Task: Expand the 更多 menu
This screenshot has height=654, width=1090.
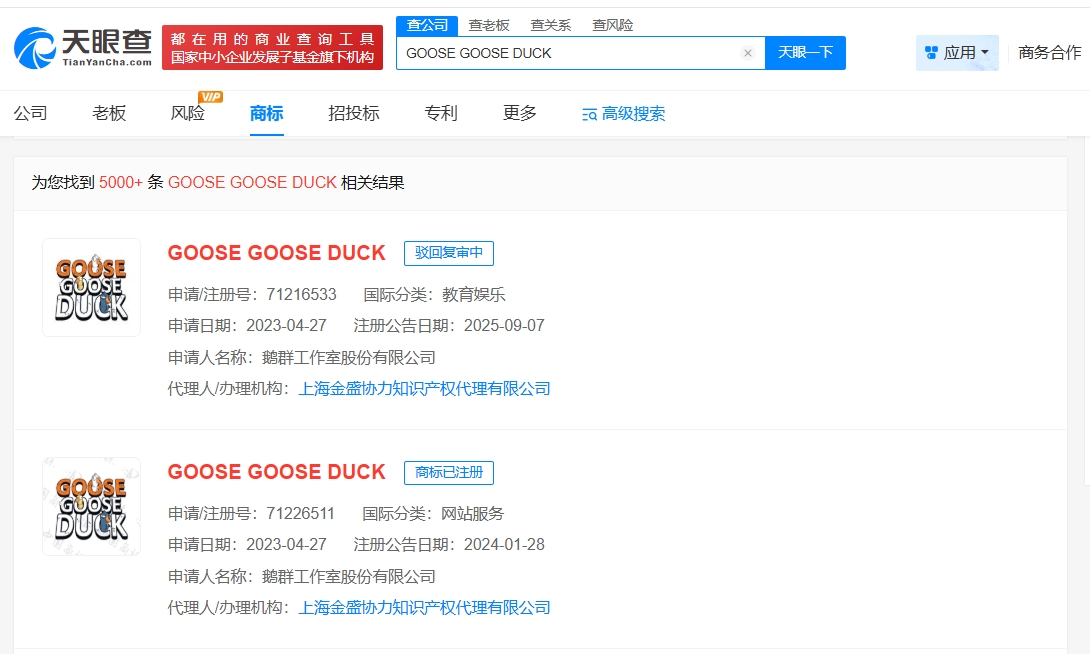Action: tap(520, 113)
